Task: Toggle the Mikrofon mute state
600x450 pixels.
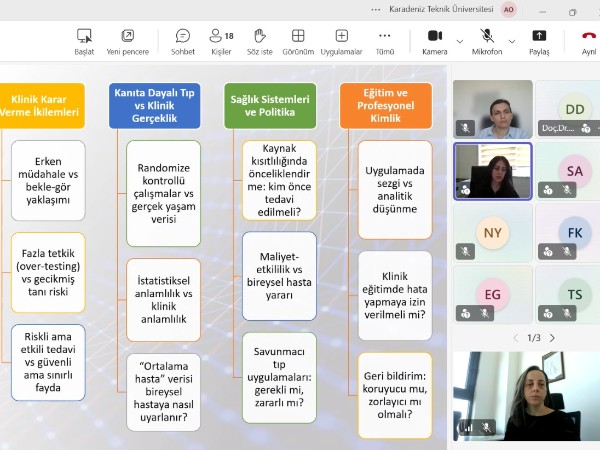Action: (486, 37)
